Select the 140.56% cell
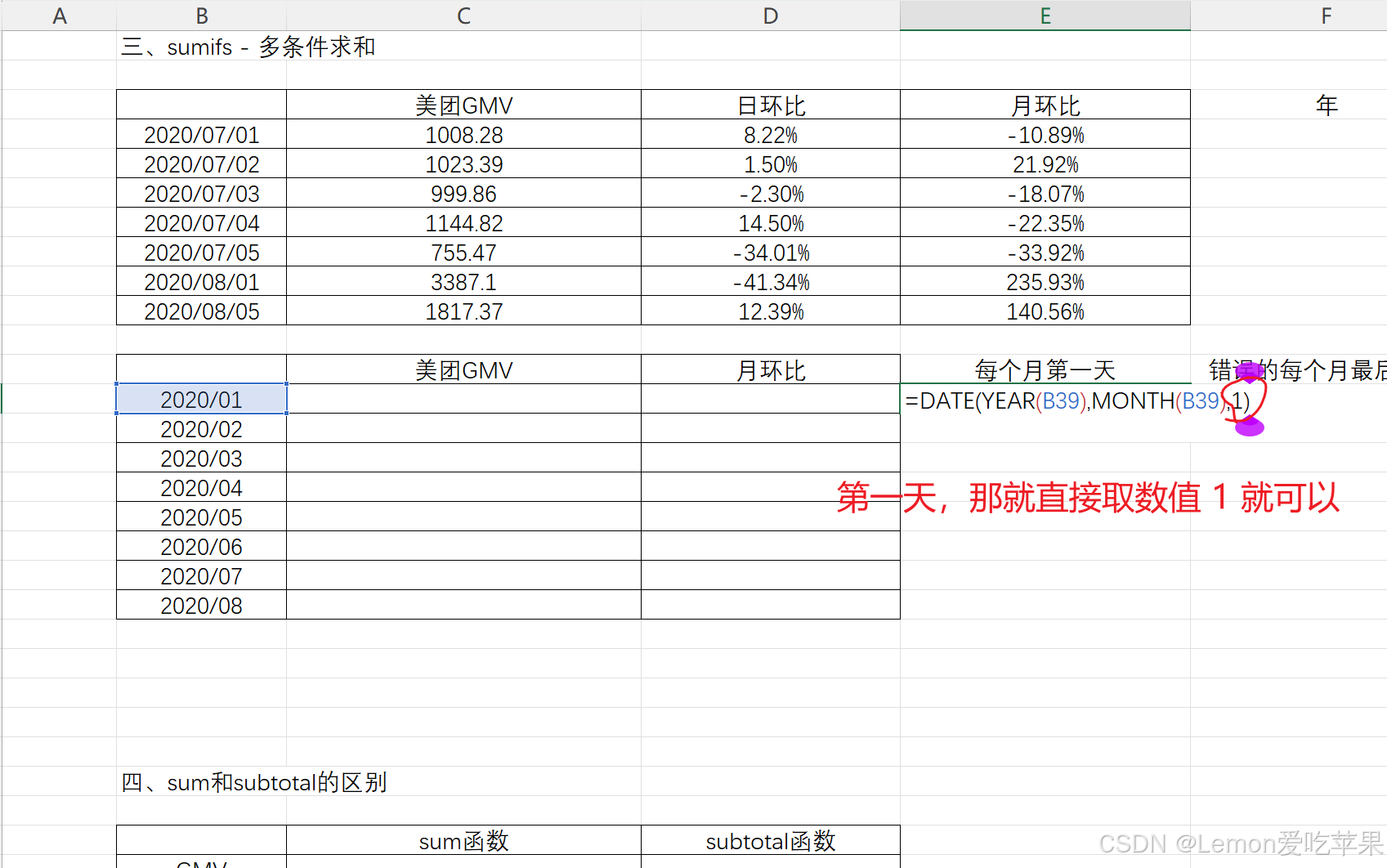 tap(1045, 311)
